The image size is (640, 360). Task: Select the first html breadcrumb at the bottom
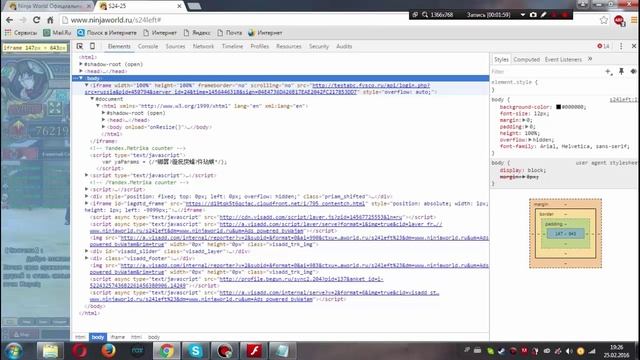click(80, 337)
